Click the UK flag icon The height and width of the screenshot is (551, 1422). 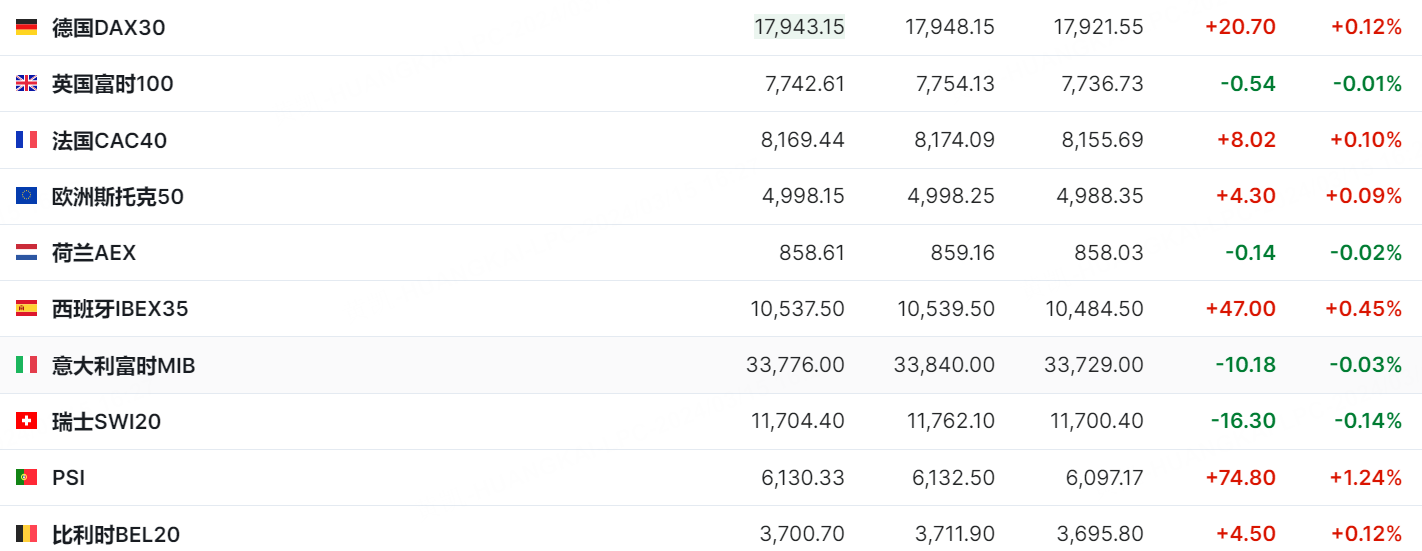pos(26,84)
